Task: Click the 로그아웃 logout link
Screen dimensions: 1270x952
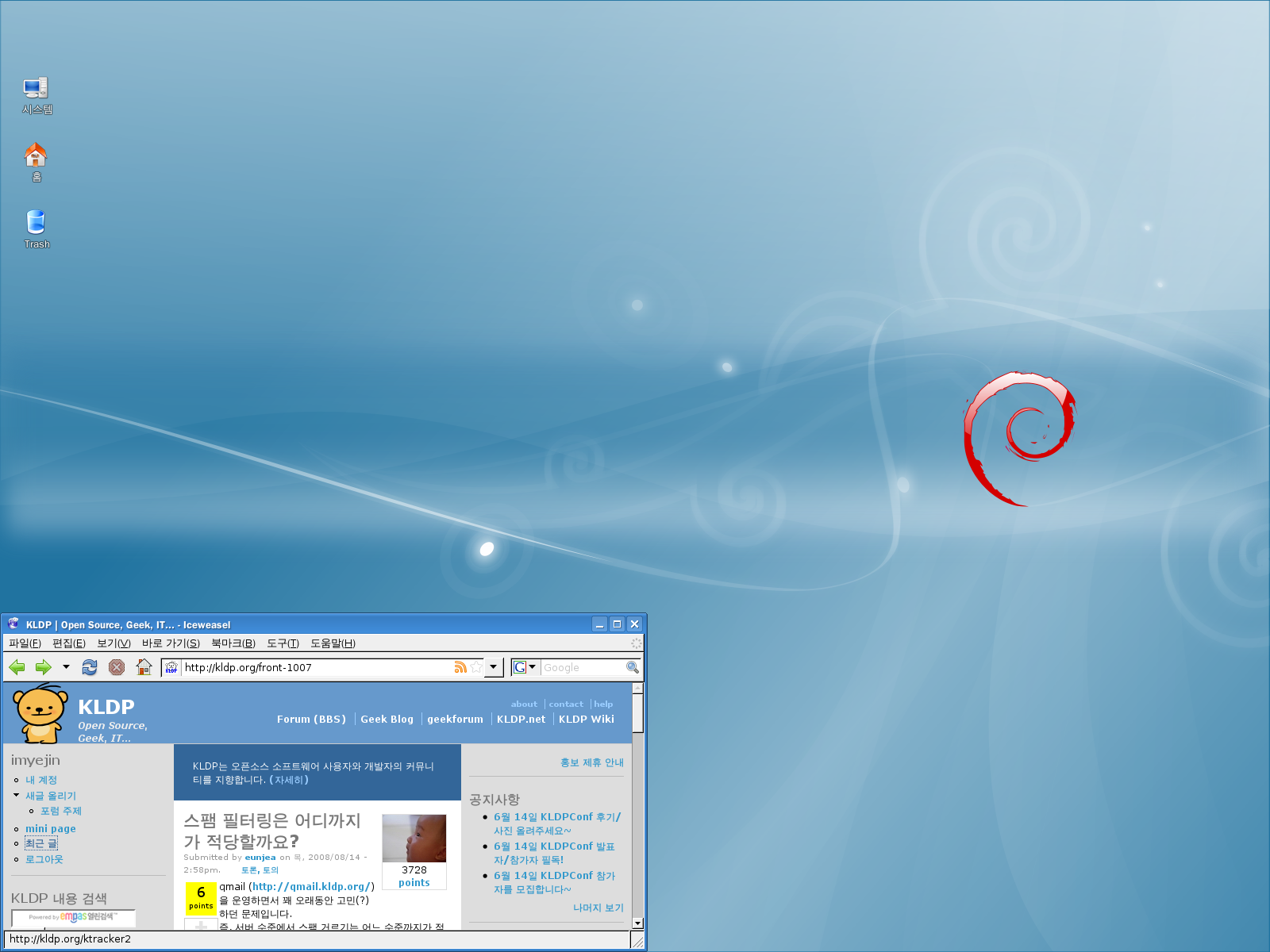Action: [x=44, y=859]
